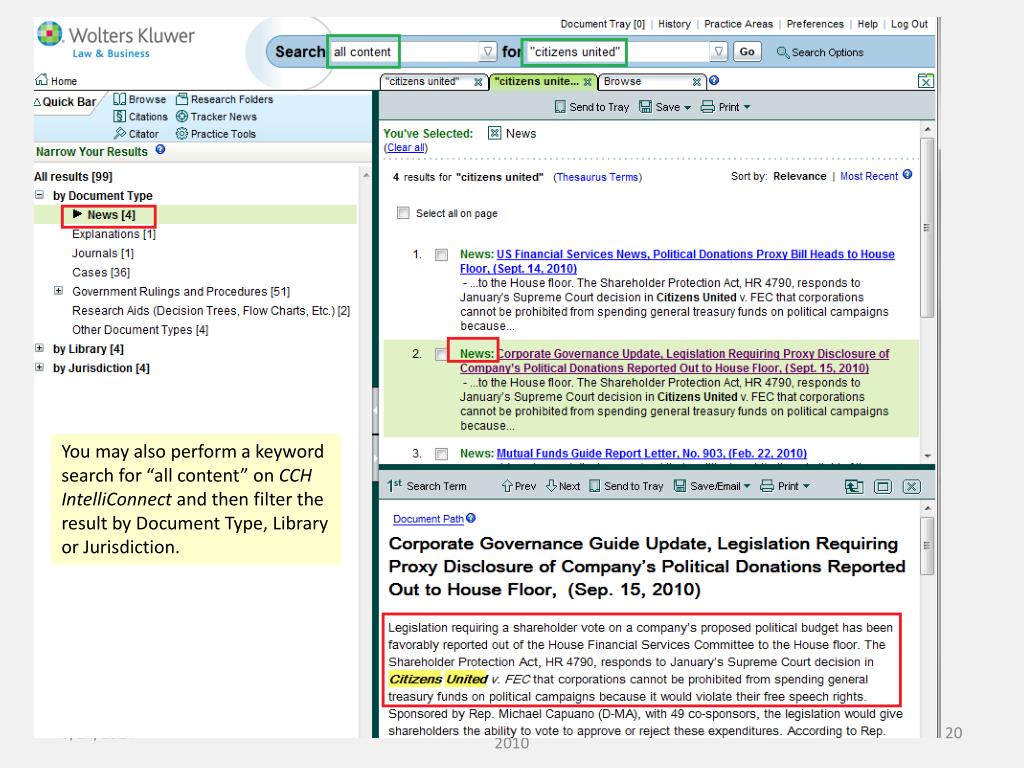This screenshot has height=768, width=1024.
Task: Expand Government Rulings and Procedures
Action: (58, 291)
